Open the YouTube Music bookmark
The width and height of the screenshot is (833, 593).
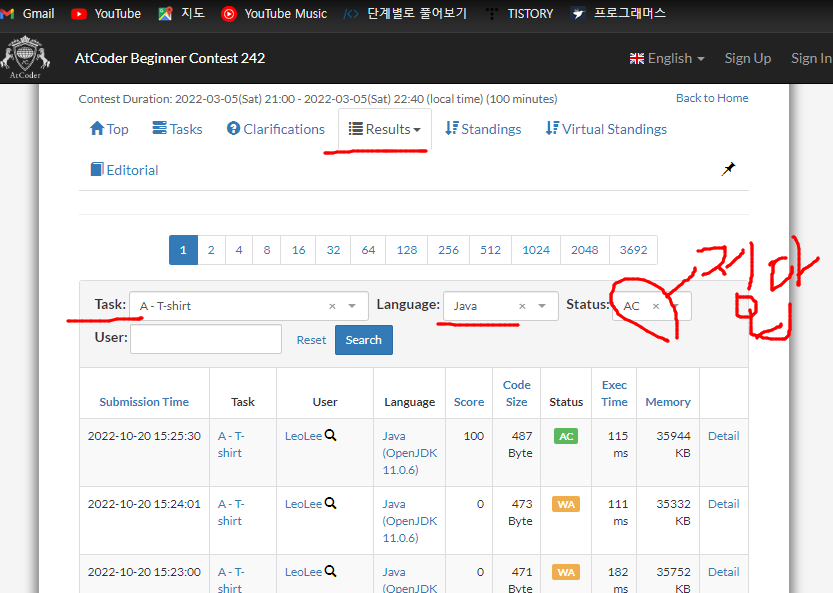[x=274, y=13]
